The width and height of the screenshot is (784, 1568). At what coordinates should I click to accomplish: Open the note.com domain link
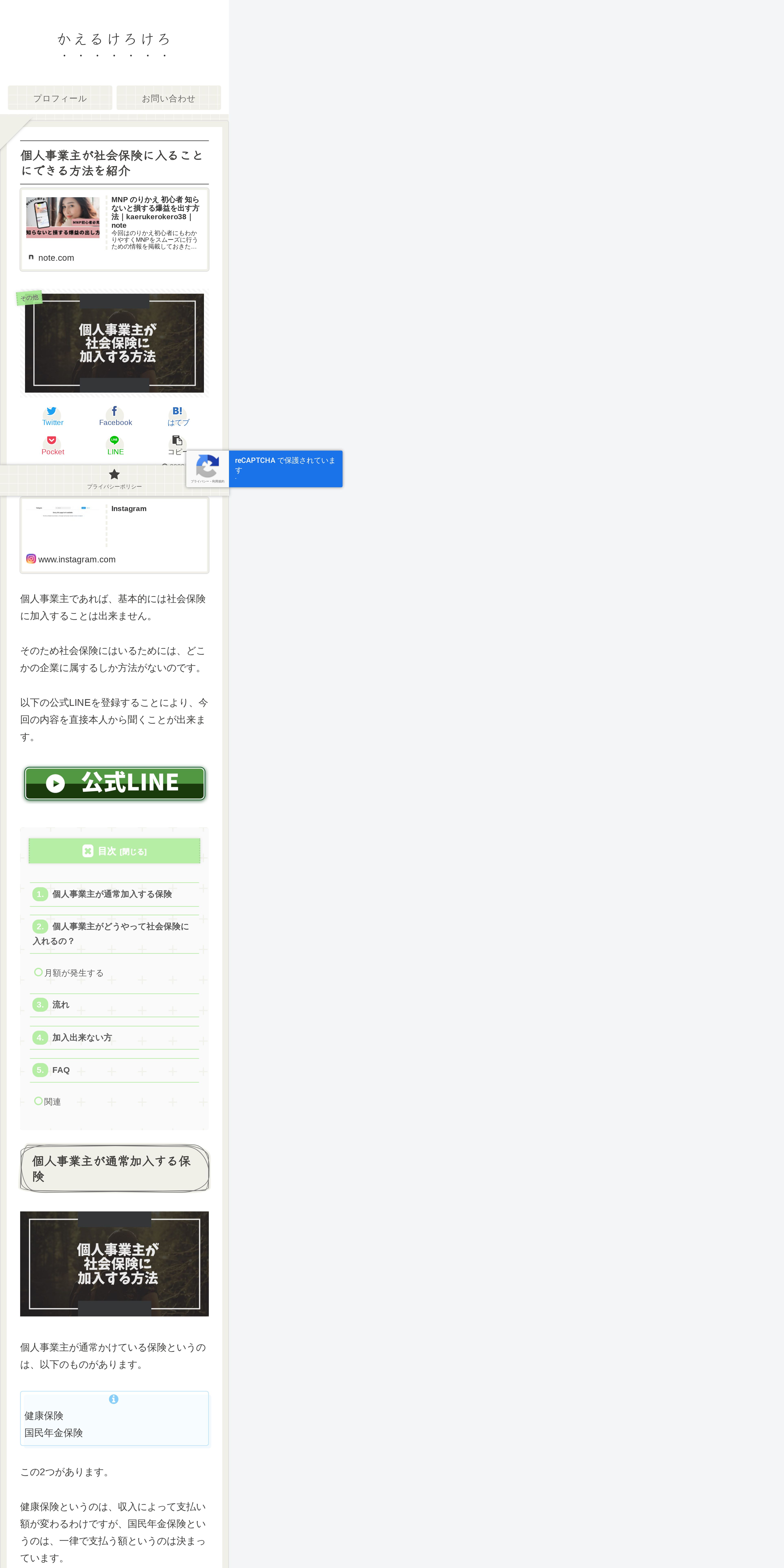(x=56, y=258)
